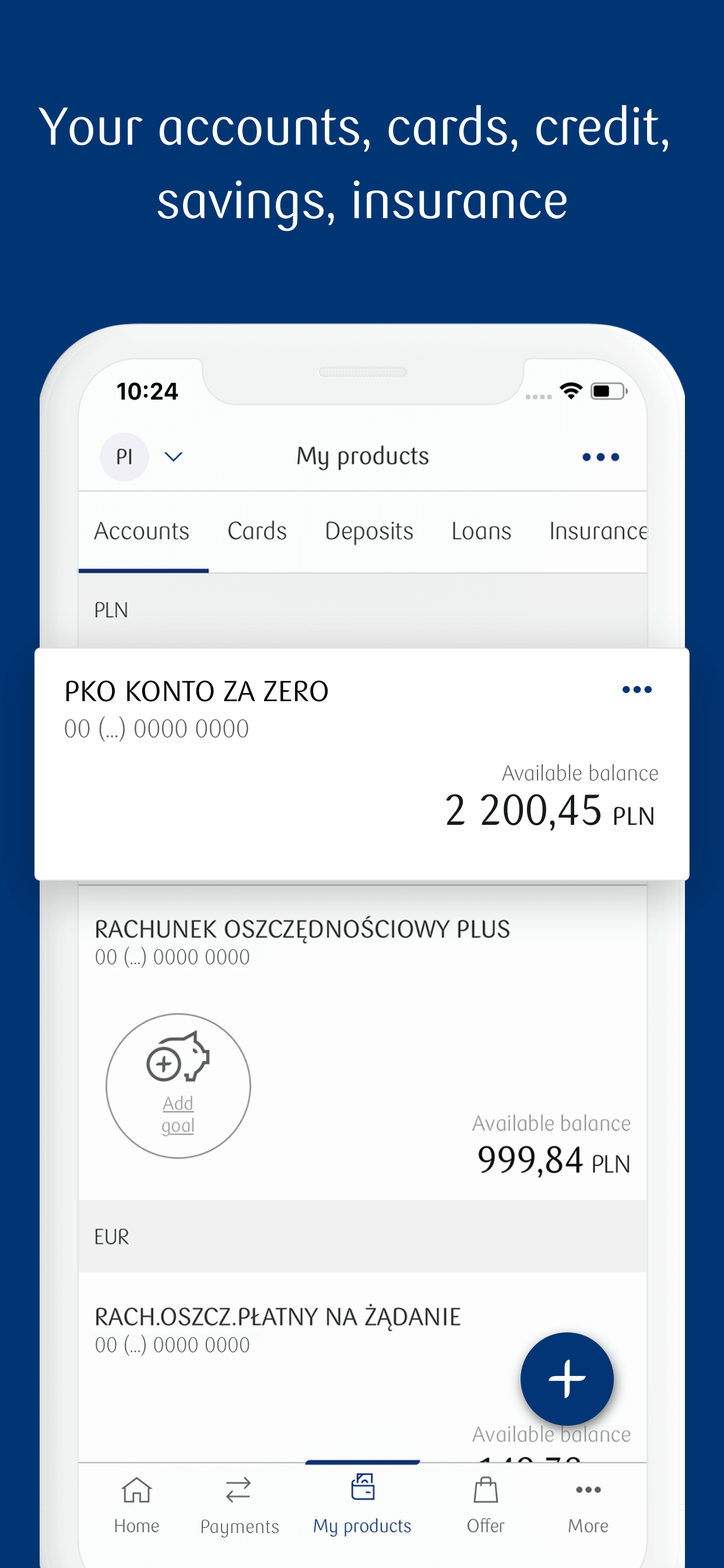Switch to the Insurance tab
The image size is (724, 1568).
click(x=598, y=531)
